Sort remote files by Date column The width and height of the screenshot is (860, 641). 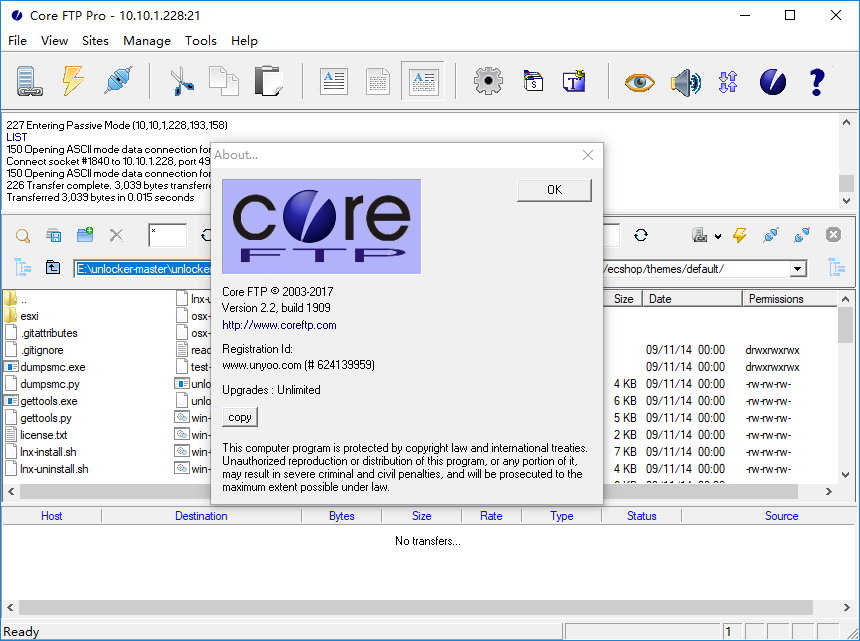click(692, 299)
